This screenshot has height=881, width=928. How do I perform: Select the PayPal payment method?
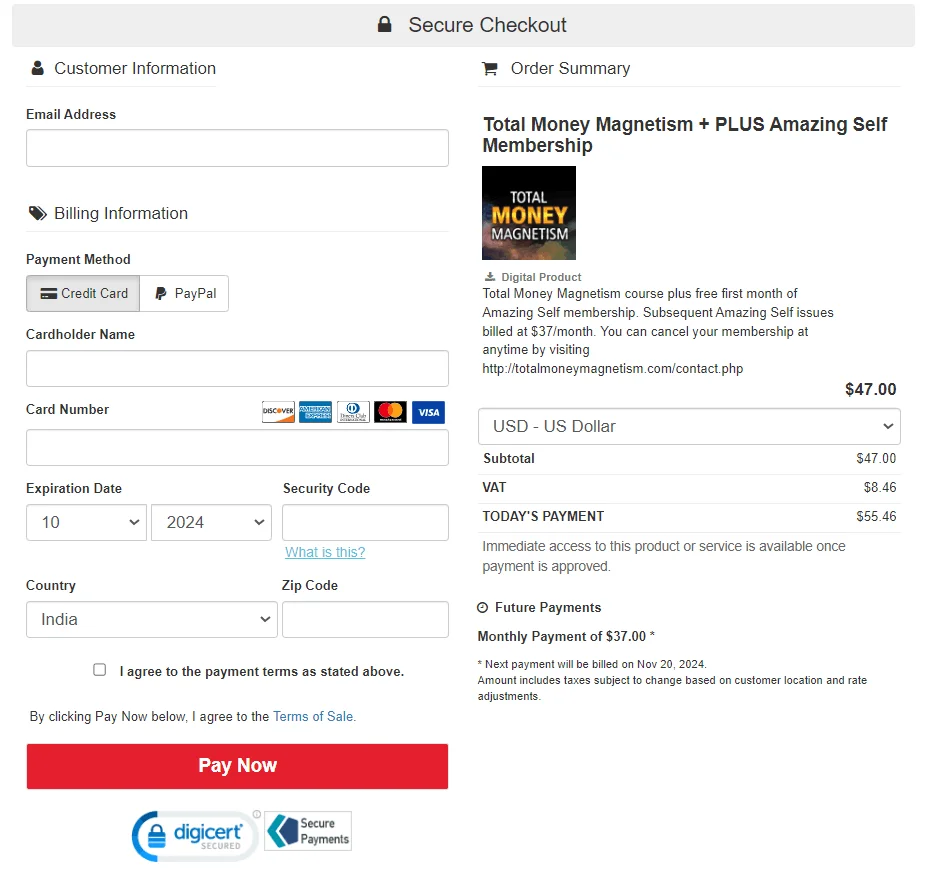coord(185,293)
